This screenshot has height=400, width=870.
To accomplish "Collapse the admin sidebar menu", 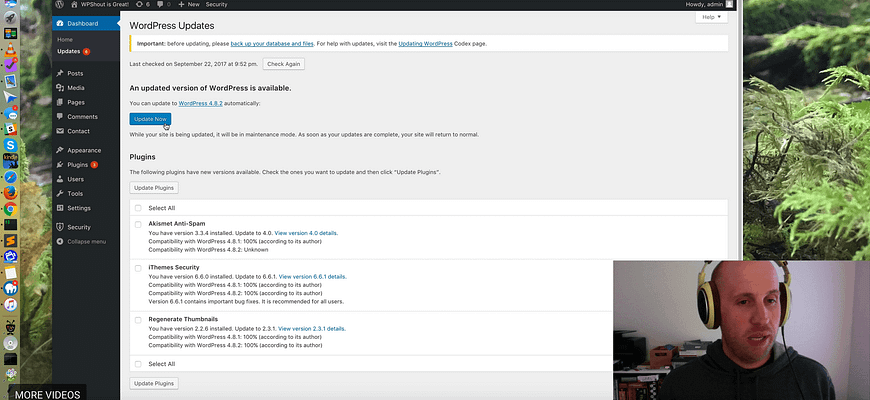I will pos(81,241).
